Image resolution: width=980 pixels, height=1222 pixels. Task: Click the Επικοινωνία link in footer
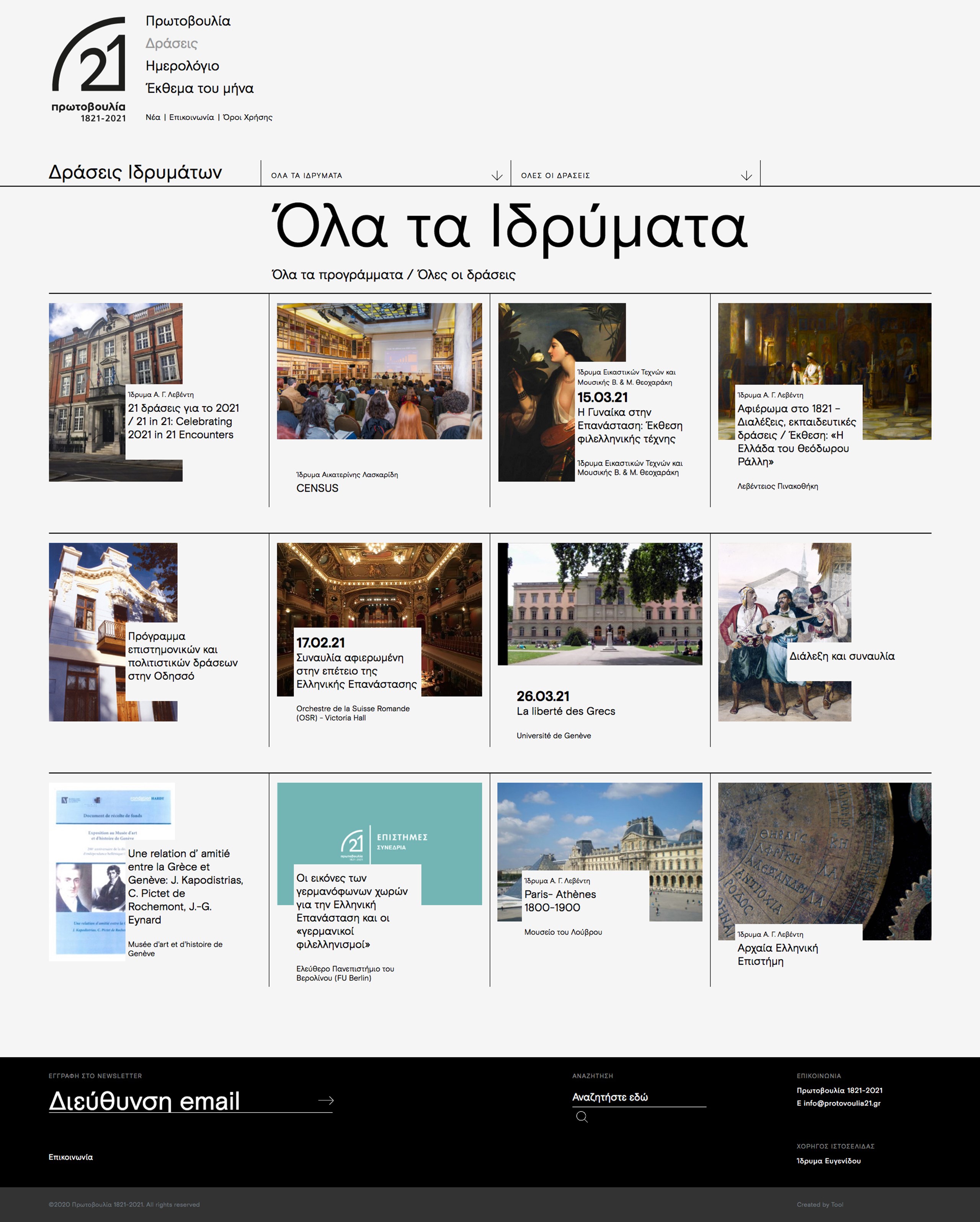[x=71, y=1157]
